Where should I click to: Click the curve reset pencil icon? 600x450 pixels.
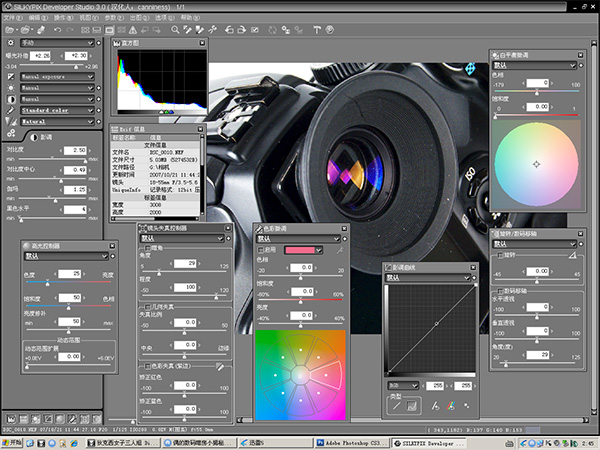tap(435, 406)
